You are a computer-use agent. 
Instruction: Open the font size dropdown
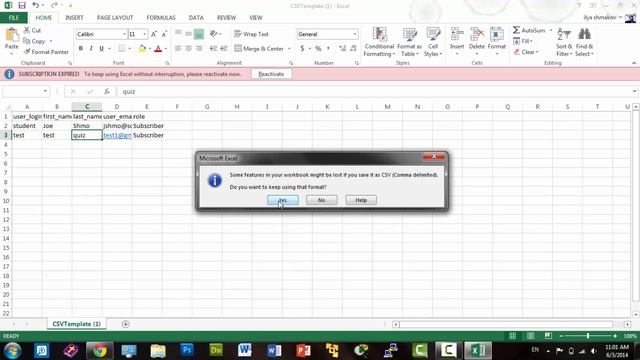tap(144, 34)
